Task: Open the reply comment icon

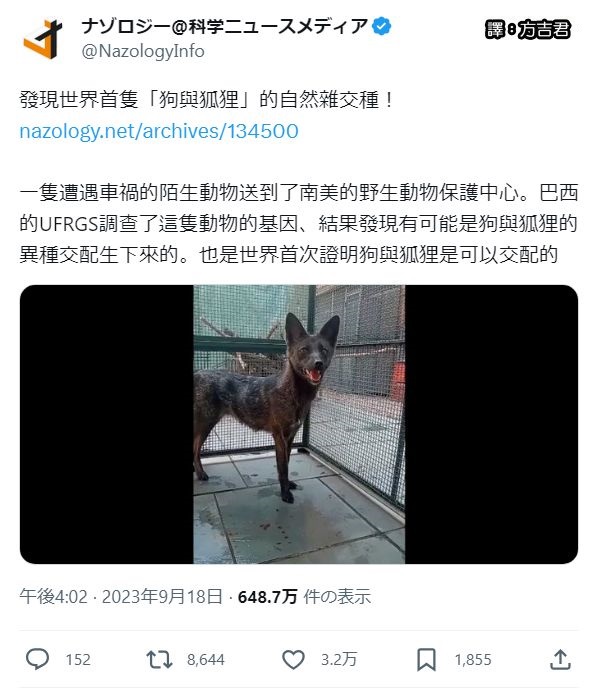Action: [x=38, y=659]
